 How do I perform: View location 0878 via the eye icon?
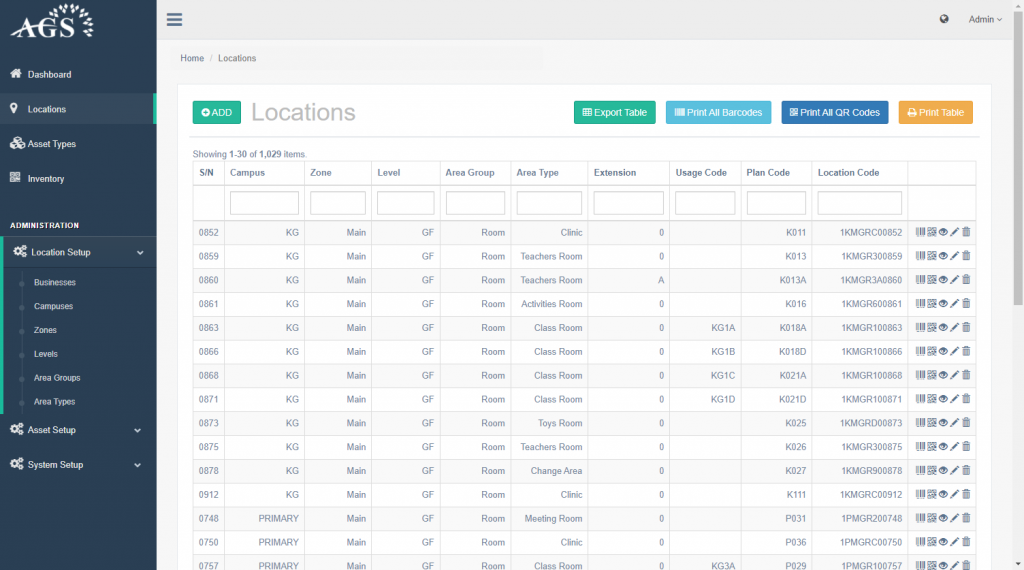coord(943,471)
